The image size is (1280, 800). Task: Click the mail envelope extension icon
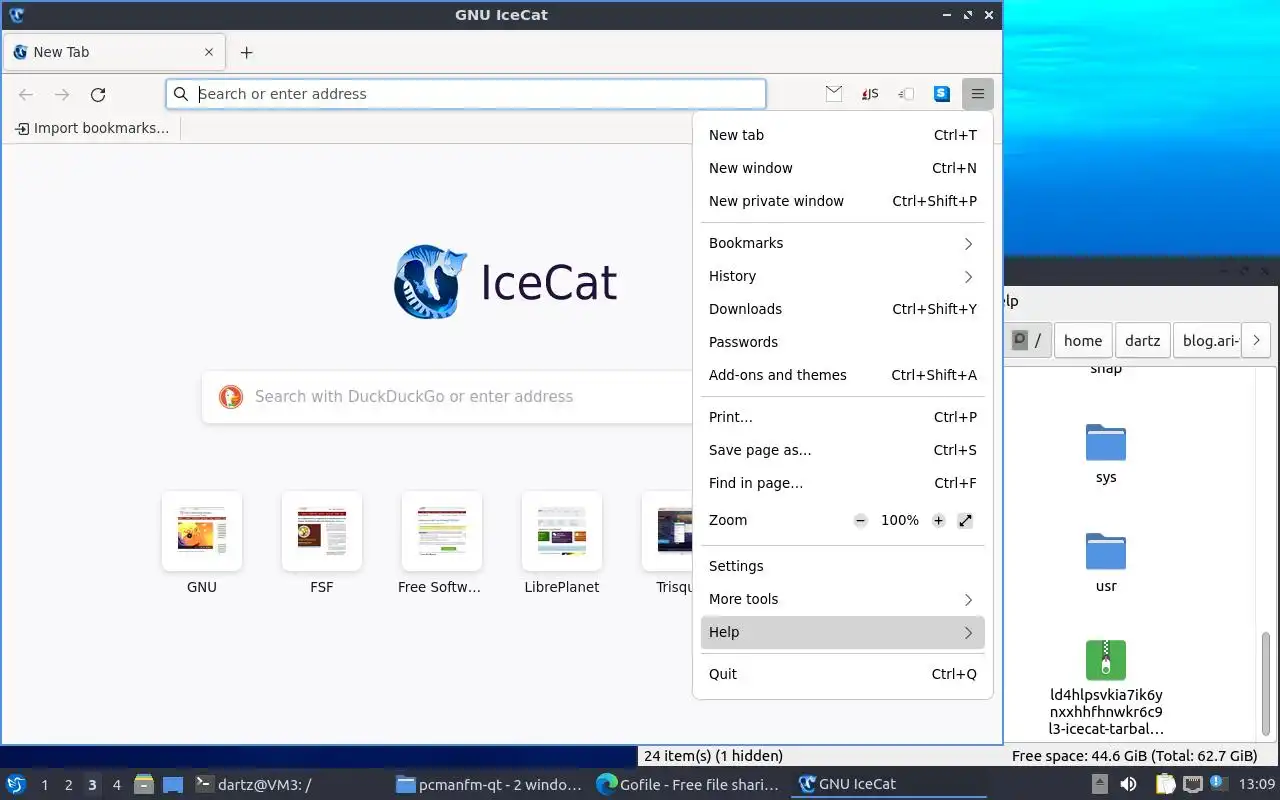click(x=834, y=94)
